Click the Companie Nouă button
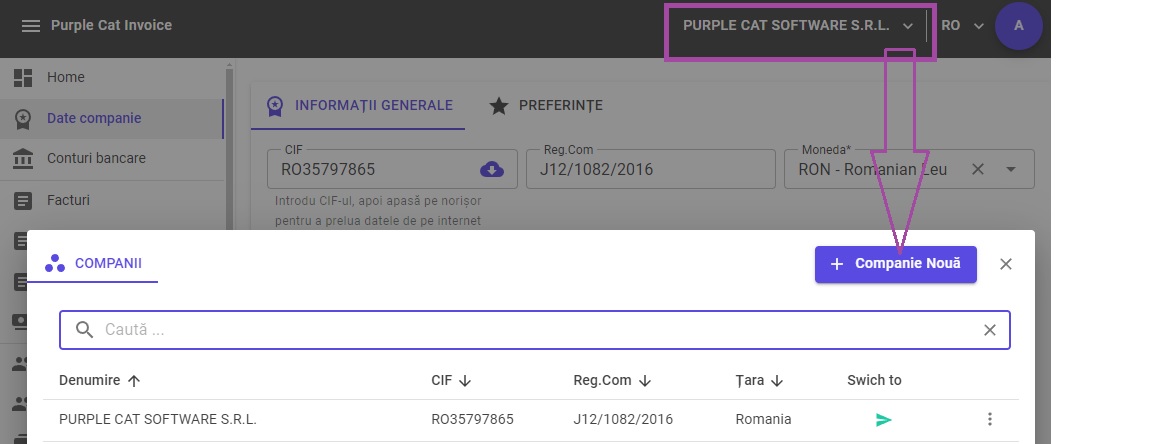 coord(895,264)
